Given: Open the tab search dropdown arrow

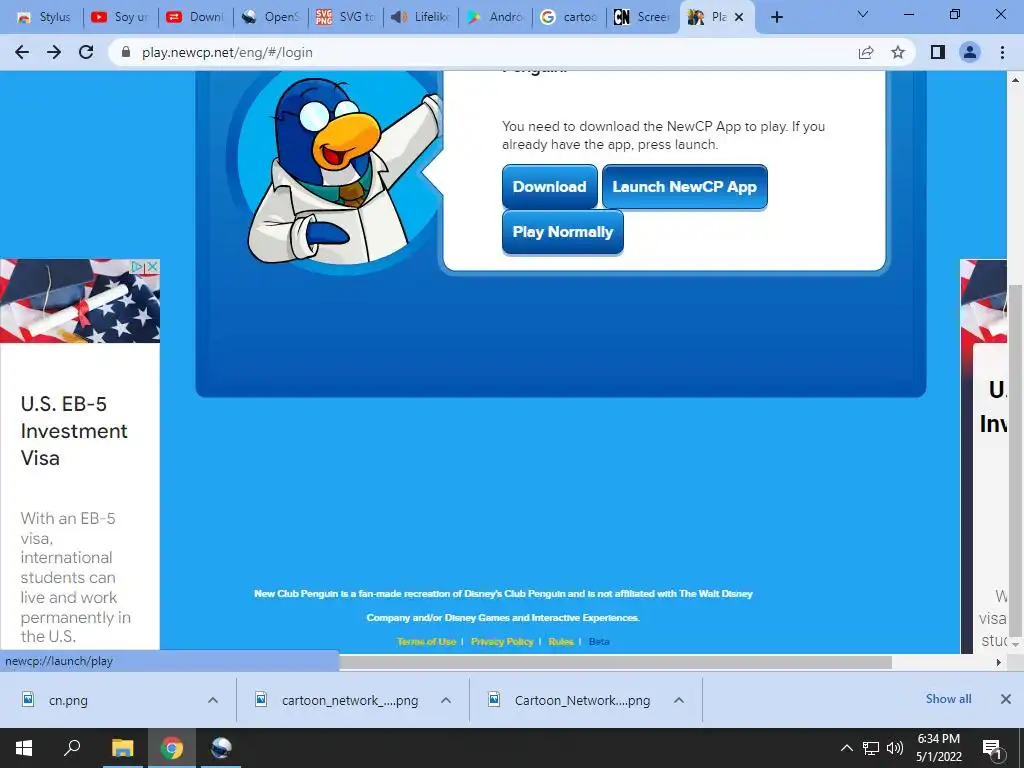Looking at the screenshot, I should click(863, 14).
